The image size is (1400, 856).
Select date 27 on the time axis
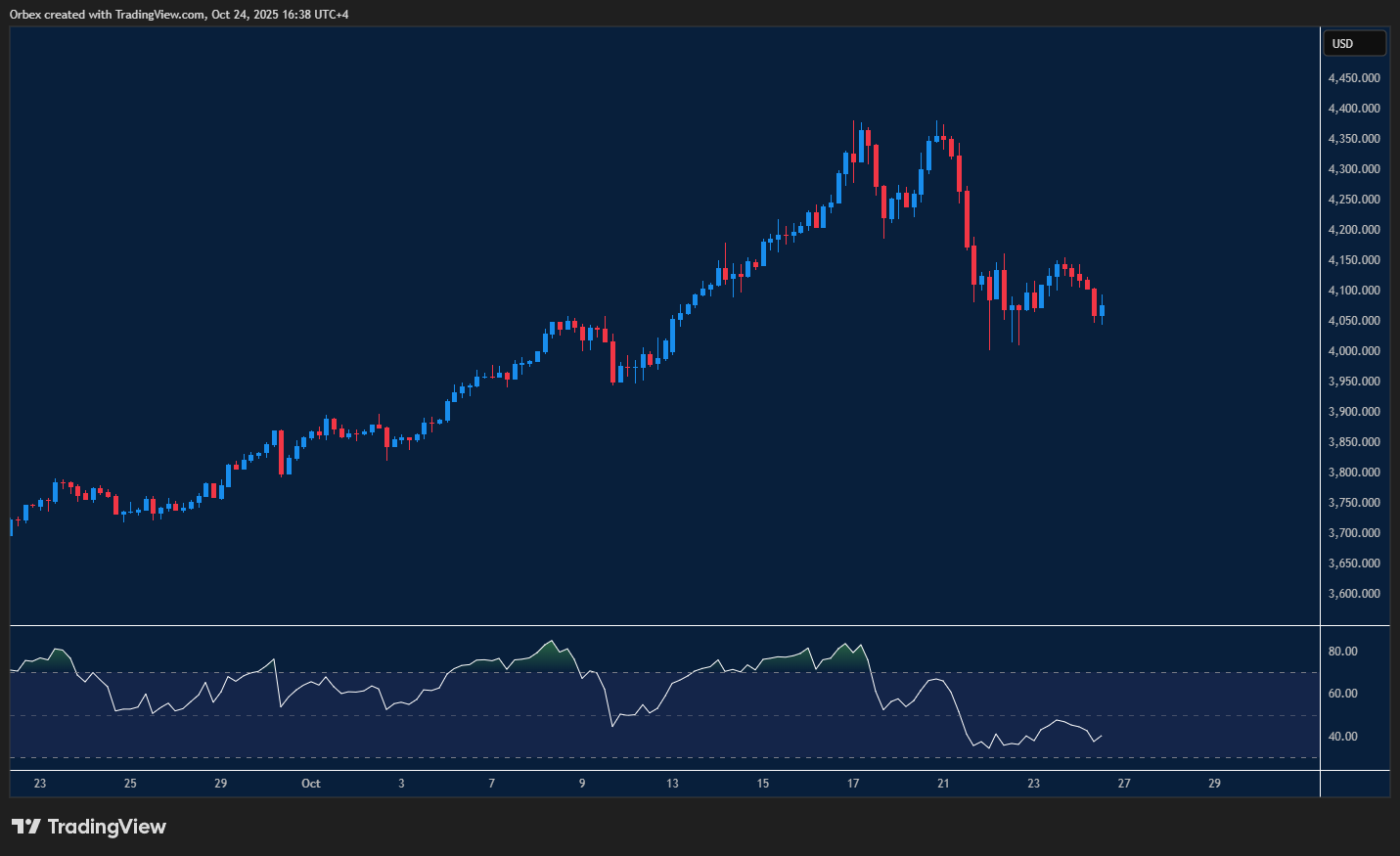click(x=1124, y=784)
